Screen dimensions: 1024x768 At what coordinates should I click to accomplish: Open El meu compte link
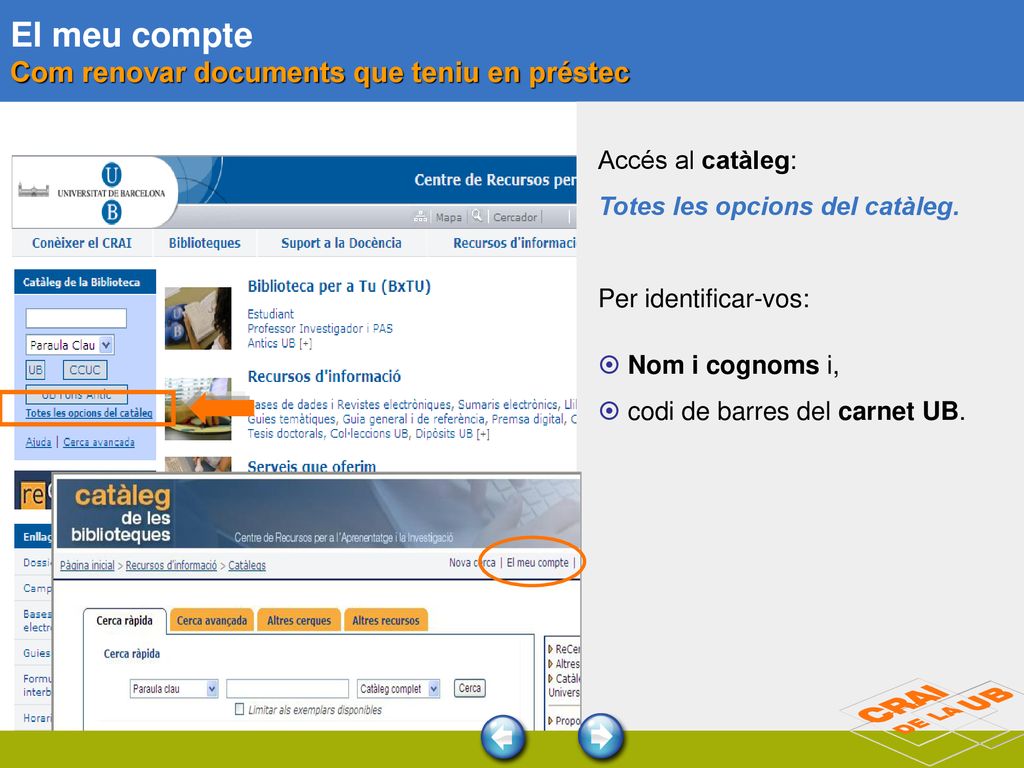(537, 562)
